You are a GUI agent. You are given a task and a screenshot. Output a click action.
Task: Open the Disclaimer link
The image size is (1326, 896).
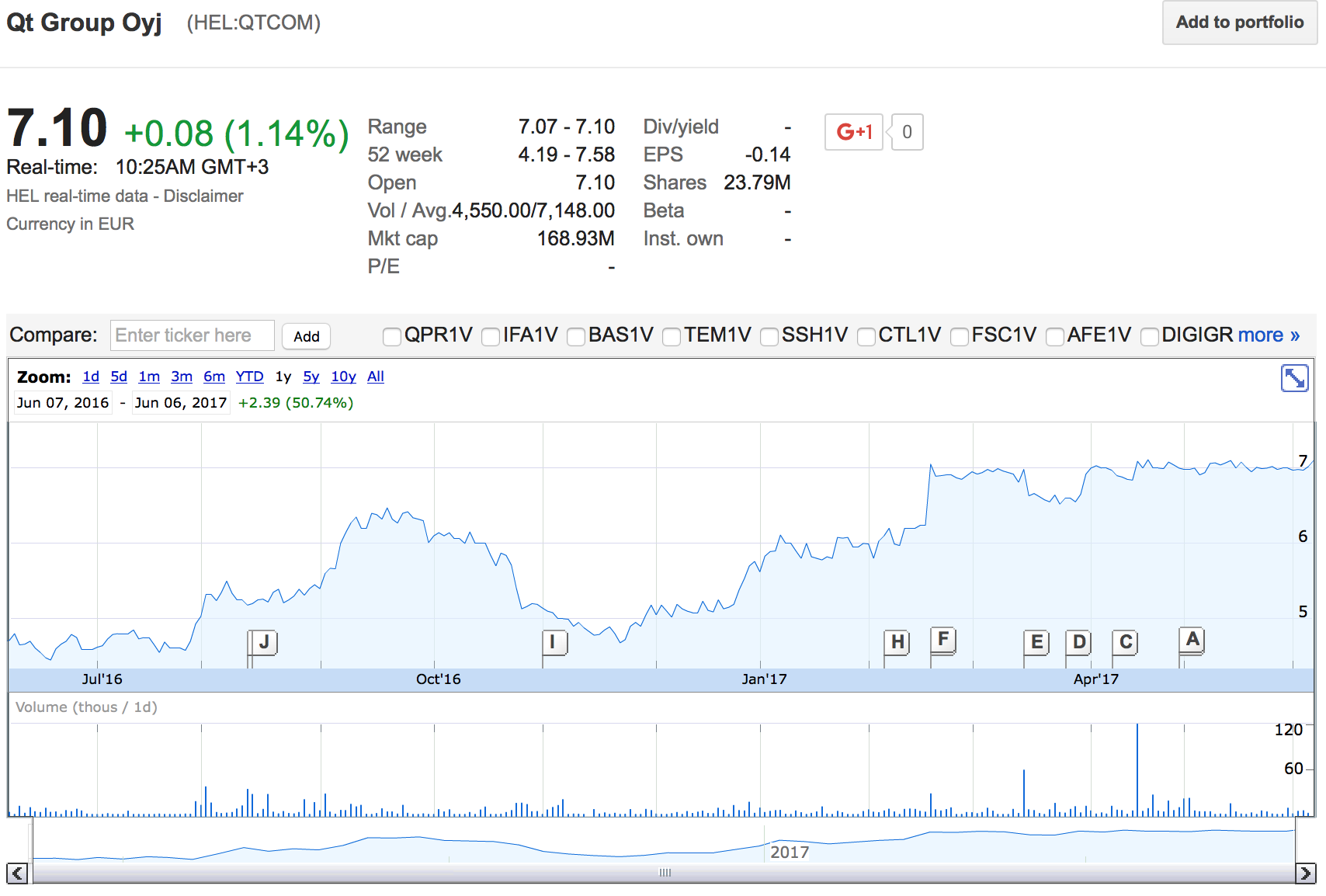[x=203, y=196]
